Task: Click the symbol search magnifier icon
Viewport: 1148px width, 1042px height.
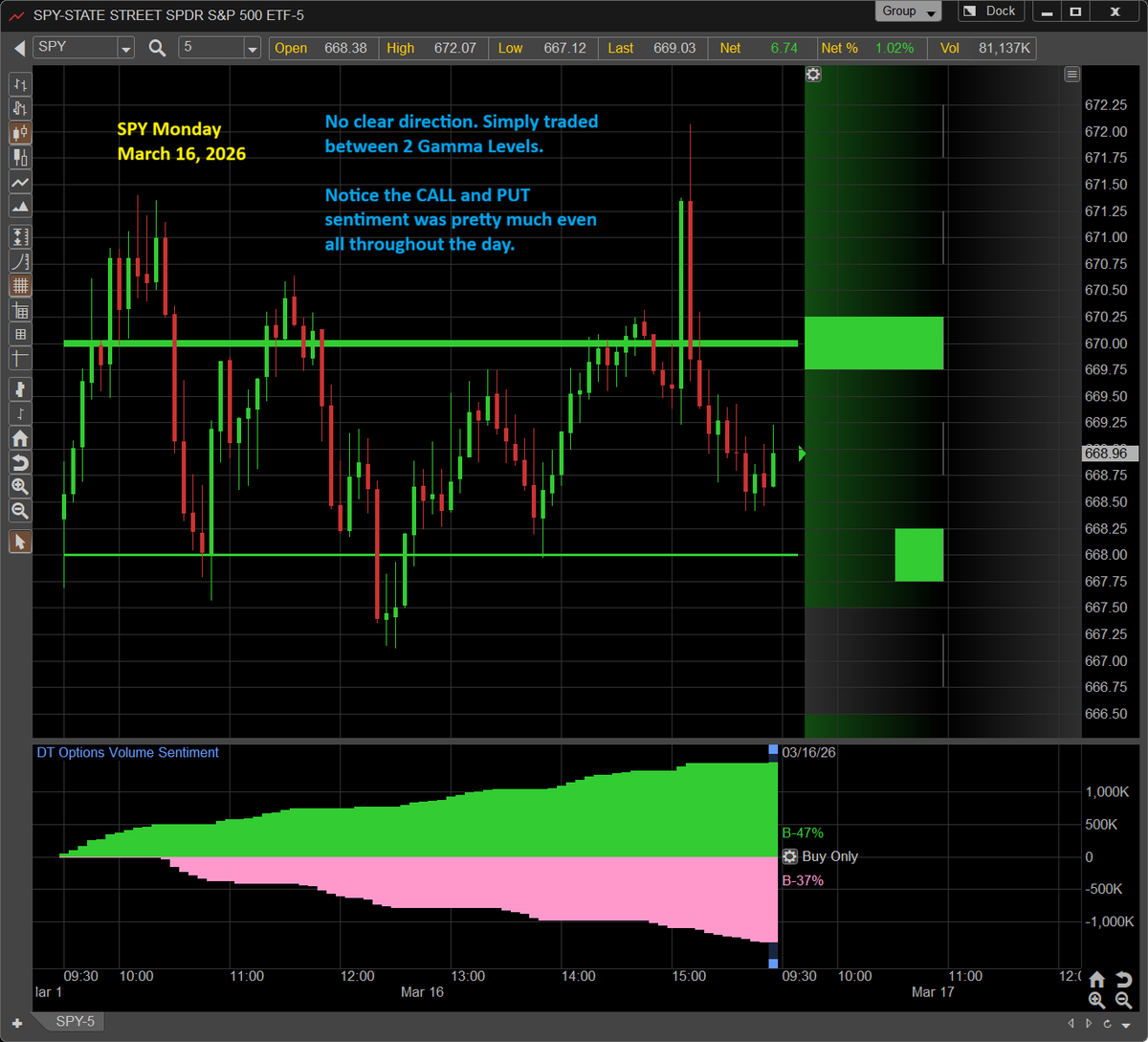Action: [157, 48]
